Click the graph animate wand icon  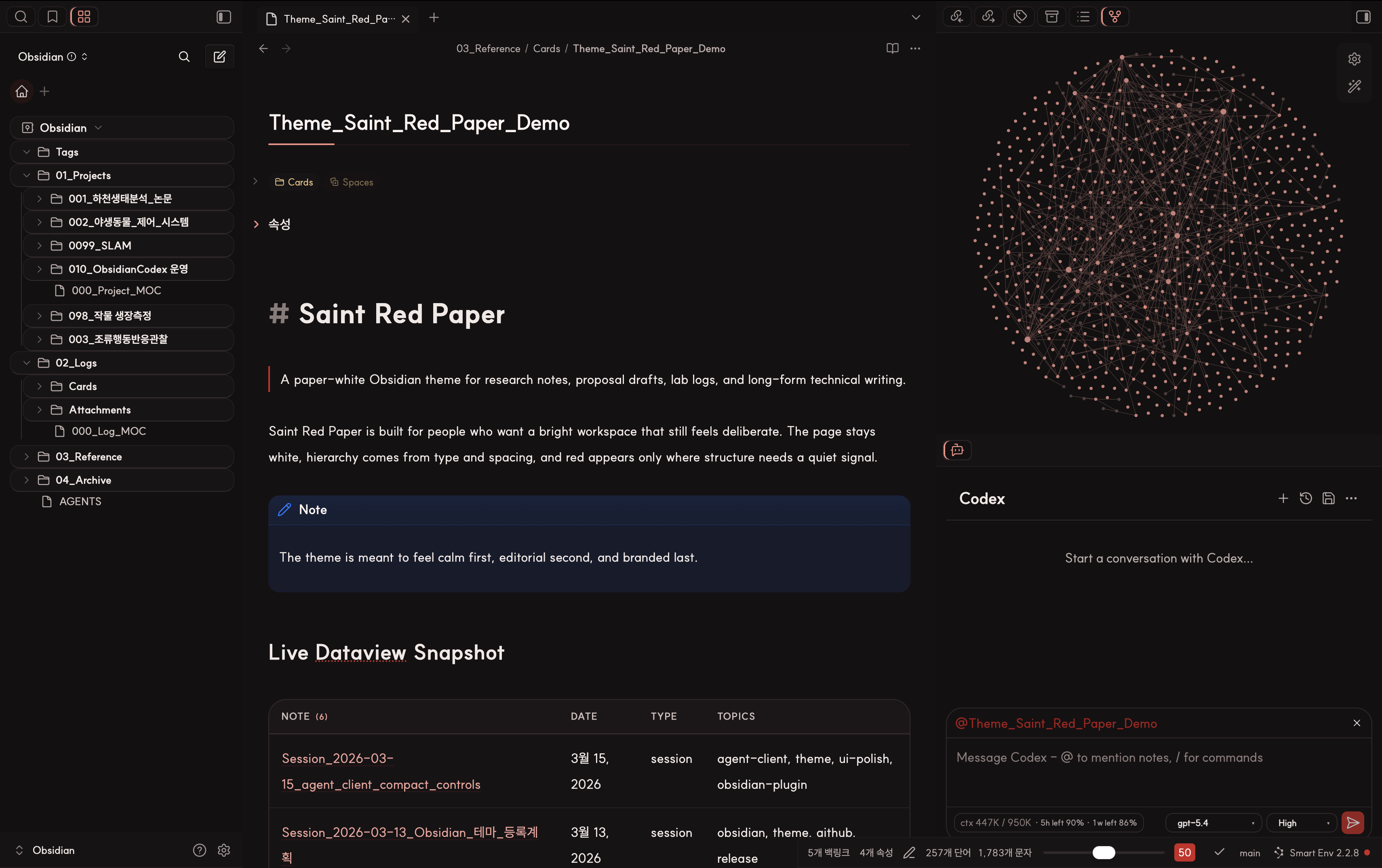[1355, 86]
